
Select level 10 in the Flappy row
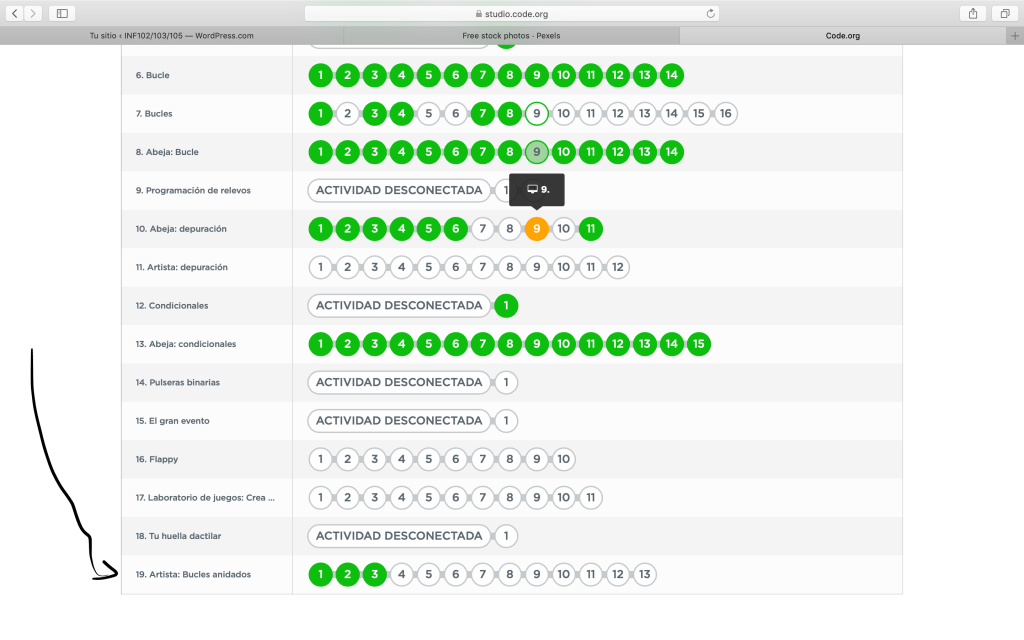click(x=564, y=459)
